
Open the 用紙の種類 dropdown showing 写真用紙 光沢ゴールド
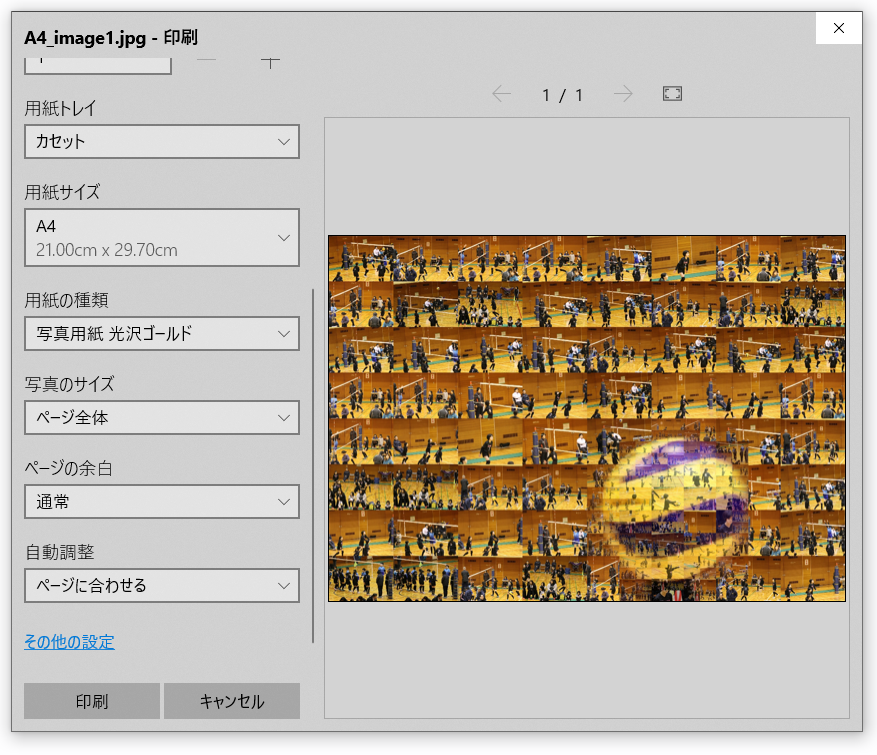click(162, 334)
